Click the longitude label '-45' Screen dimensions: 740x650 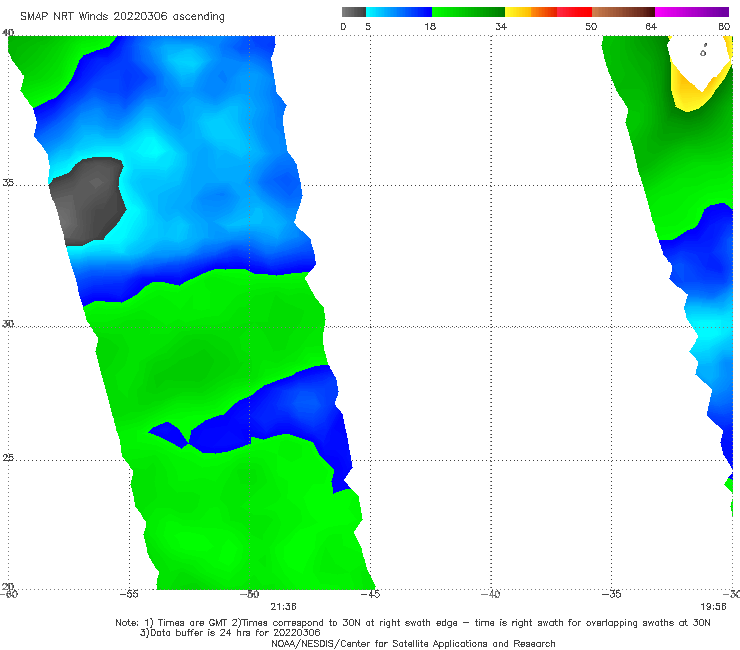pos(370,594)
